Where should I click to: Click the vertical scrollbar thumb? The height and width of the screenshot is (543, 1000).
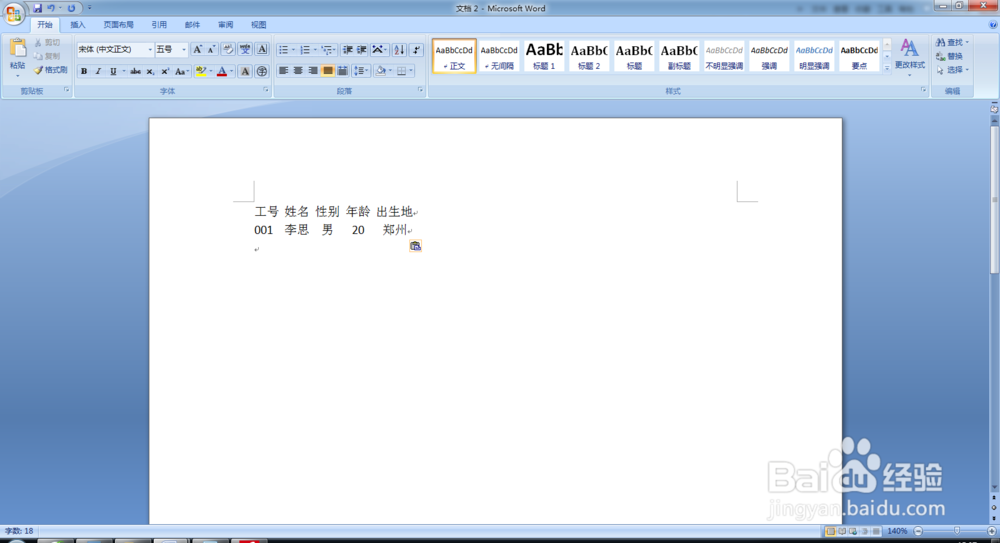point(994,199)
